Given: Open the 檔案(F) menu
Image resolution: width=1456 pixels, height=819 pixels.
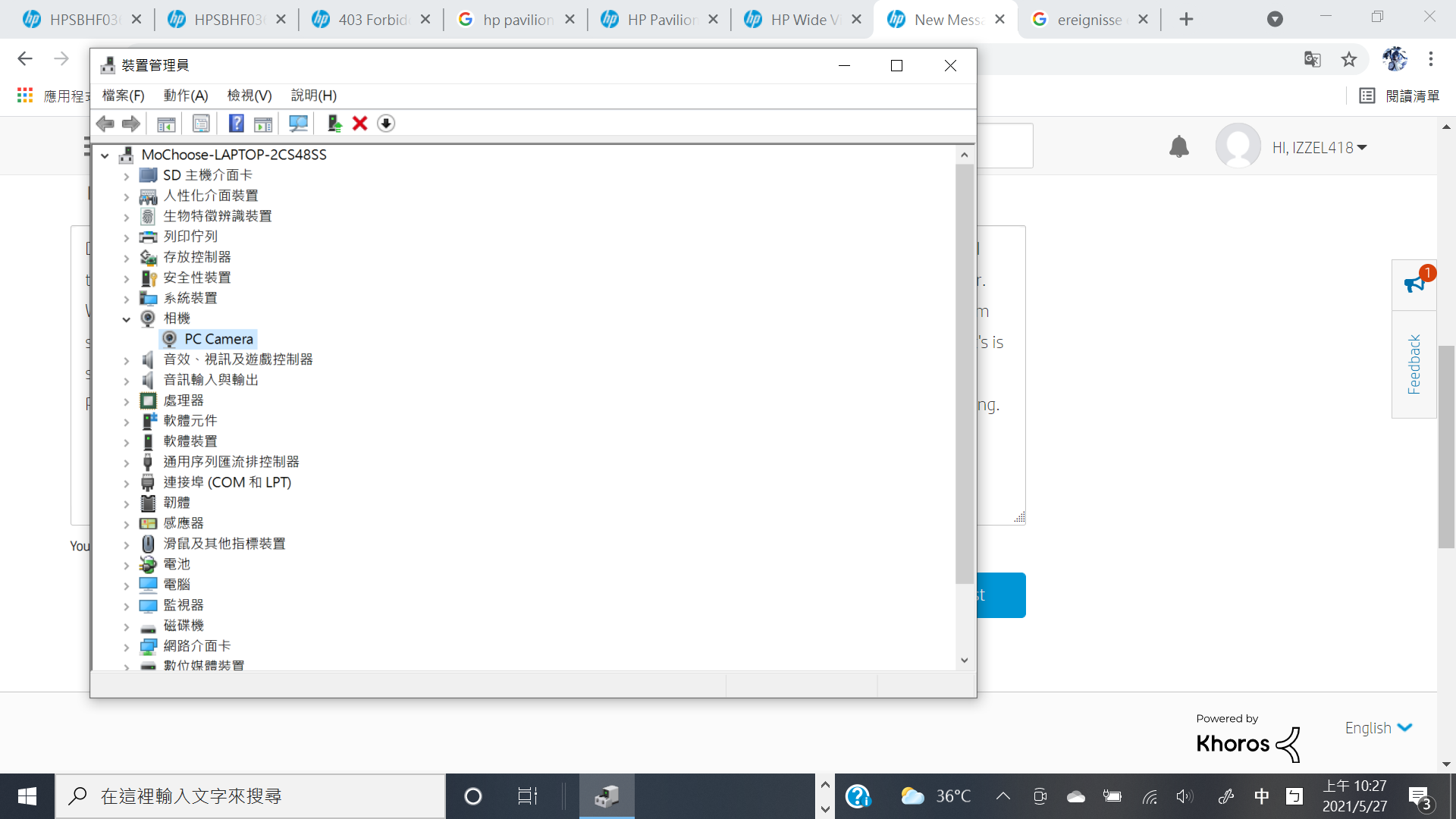Looking at the screenshot, I should point(123,96).
